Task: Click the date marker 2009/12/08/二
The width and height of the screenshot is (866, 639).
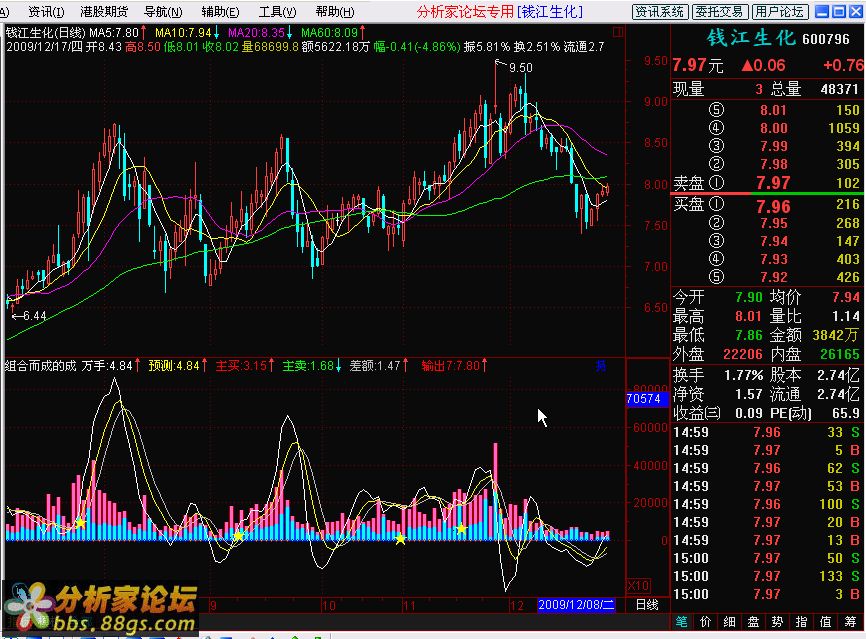Action: pyautogui.click(x=576, y=605)
